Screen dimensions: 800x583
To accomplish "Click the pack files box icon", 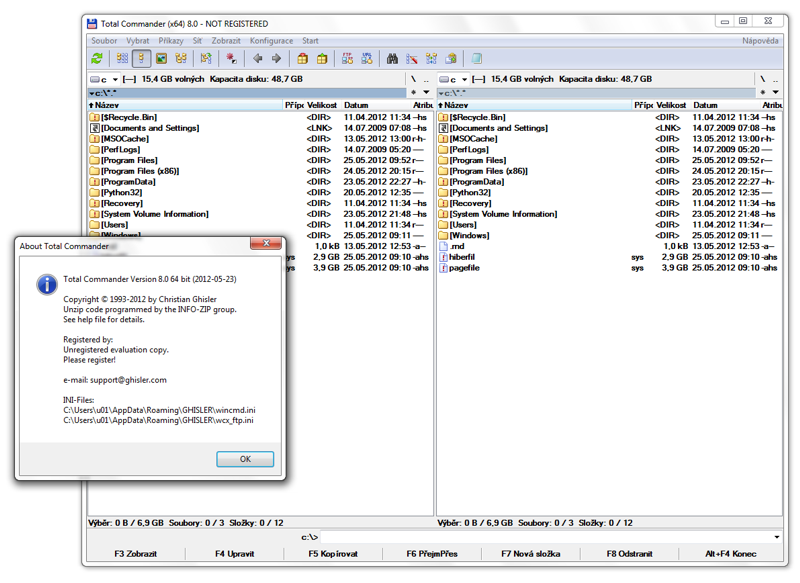I will pyautogui.click(x=303, y=59).
